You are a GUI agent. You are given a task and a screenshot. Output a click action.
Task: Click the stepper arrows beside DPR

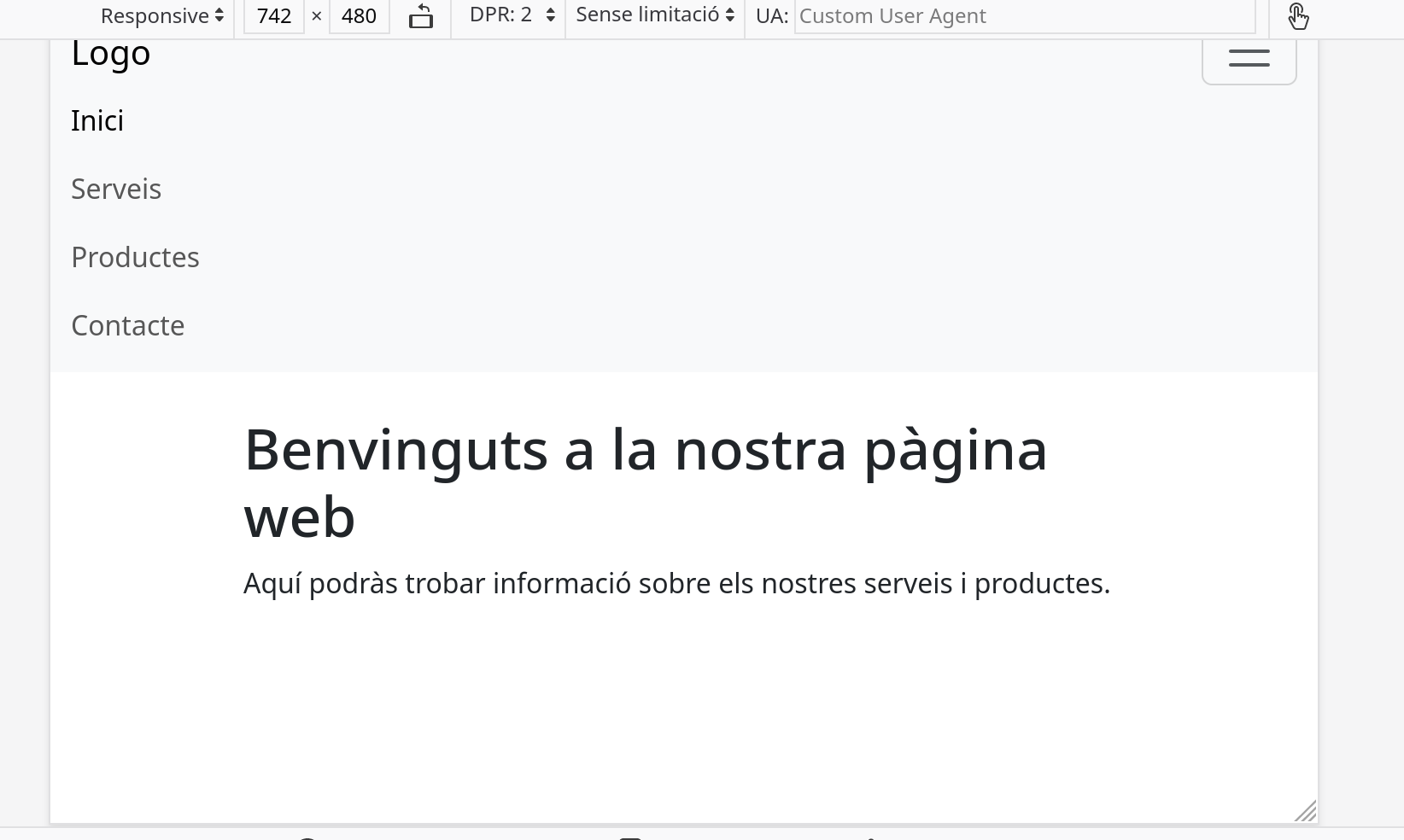(x=550, y=14)
